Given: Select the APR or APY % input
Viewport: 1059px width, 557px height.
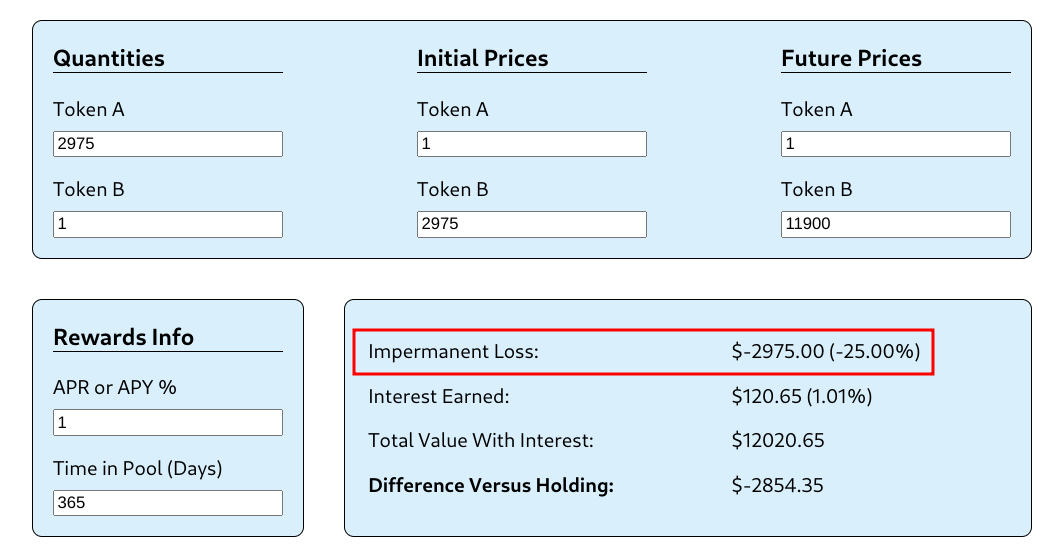Looking at the screenshot, I should pyautogui.click(x=167, y=423).
